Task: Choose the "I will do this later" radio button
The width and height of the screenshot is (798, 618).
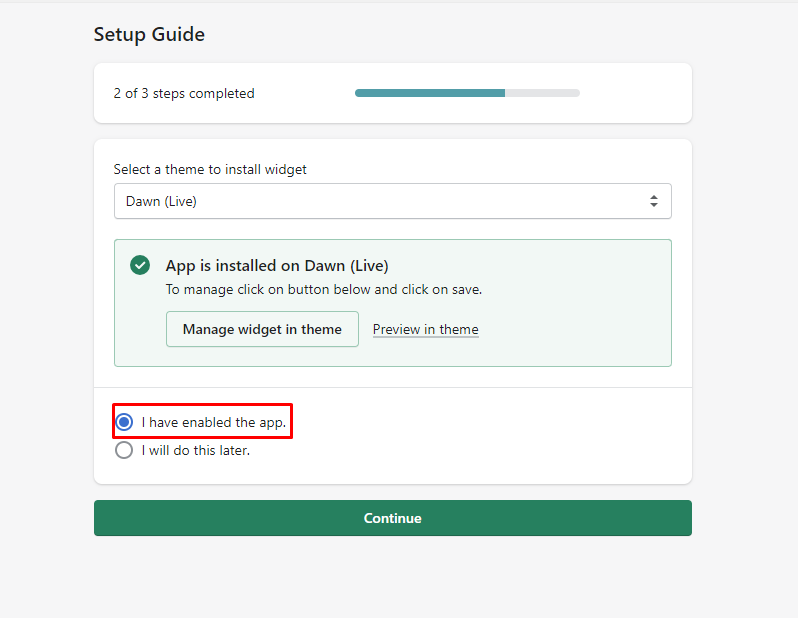Action: (124, 450)
